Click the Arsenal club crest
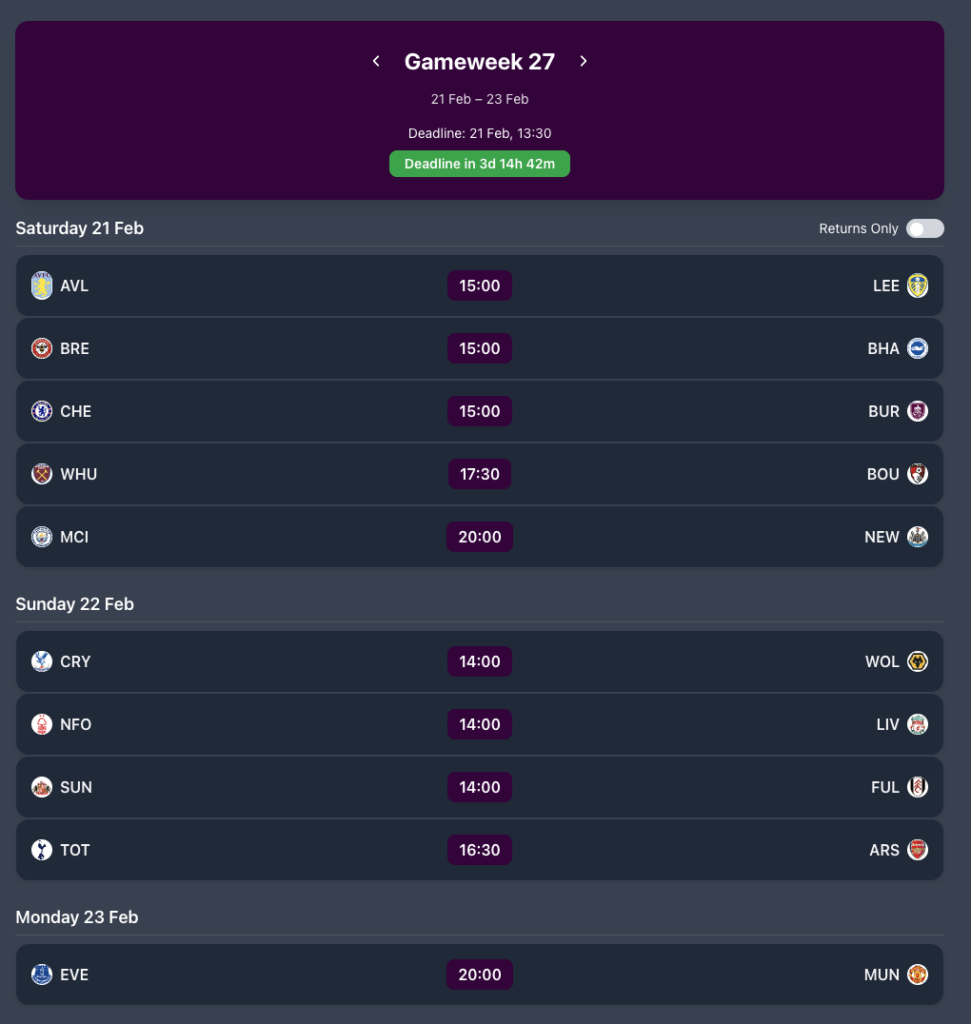The height and width of the screenshot is (1024, 971). click(917, 850)
